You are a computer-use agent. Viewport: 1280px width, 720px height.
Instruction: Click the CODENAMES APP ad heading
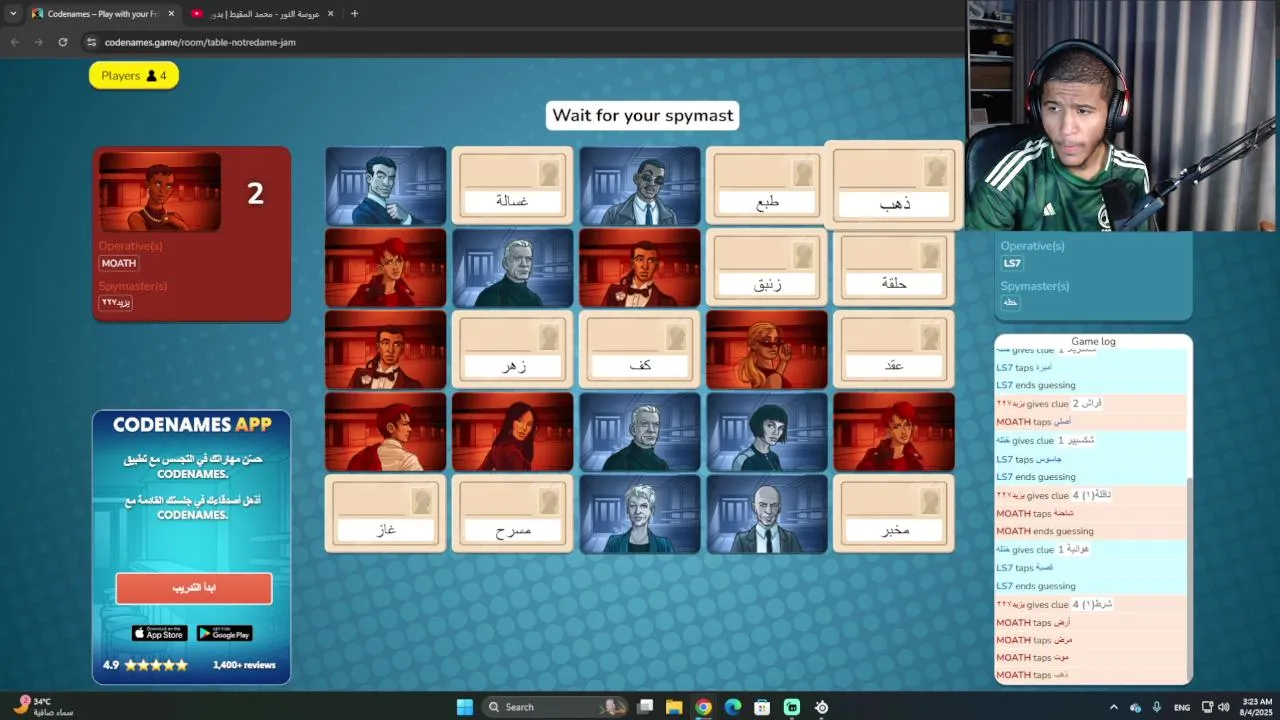point(192,424)
